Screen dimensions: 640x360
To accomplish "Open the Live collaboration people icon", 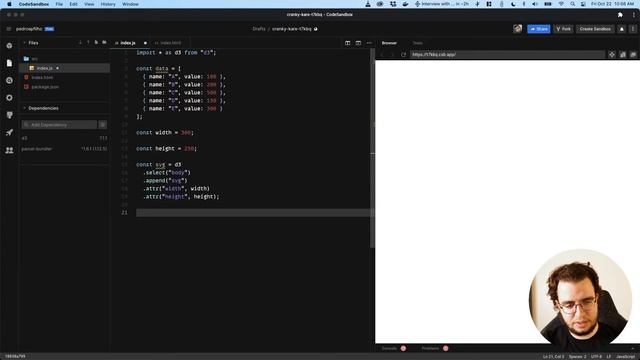I will click(9, 150).
